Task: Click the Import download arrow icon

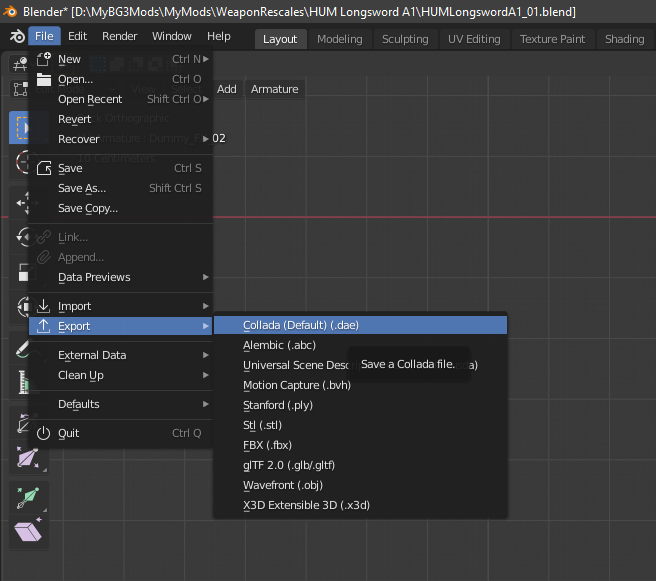Action: 44,306
